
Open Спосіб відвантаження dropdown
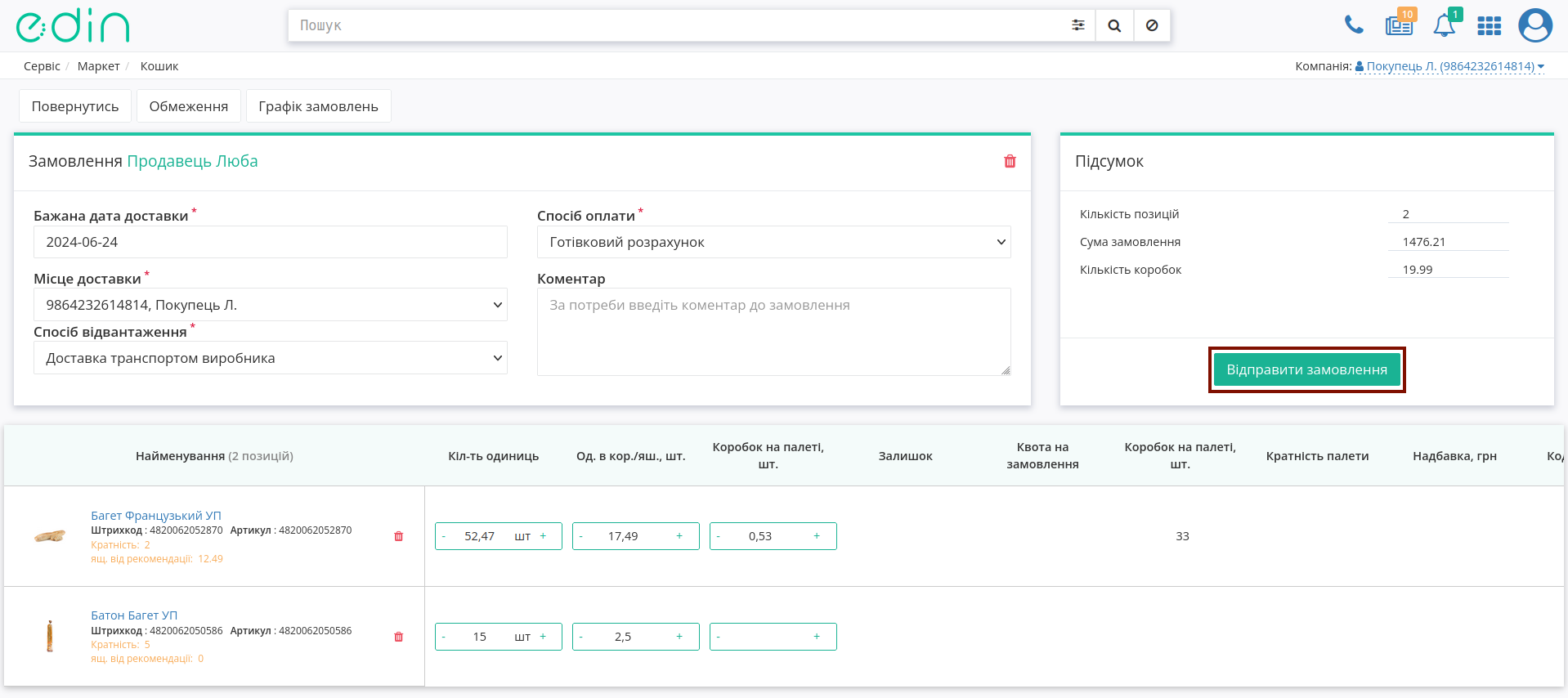coord(270,358)
